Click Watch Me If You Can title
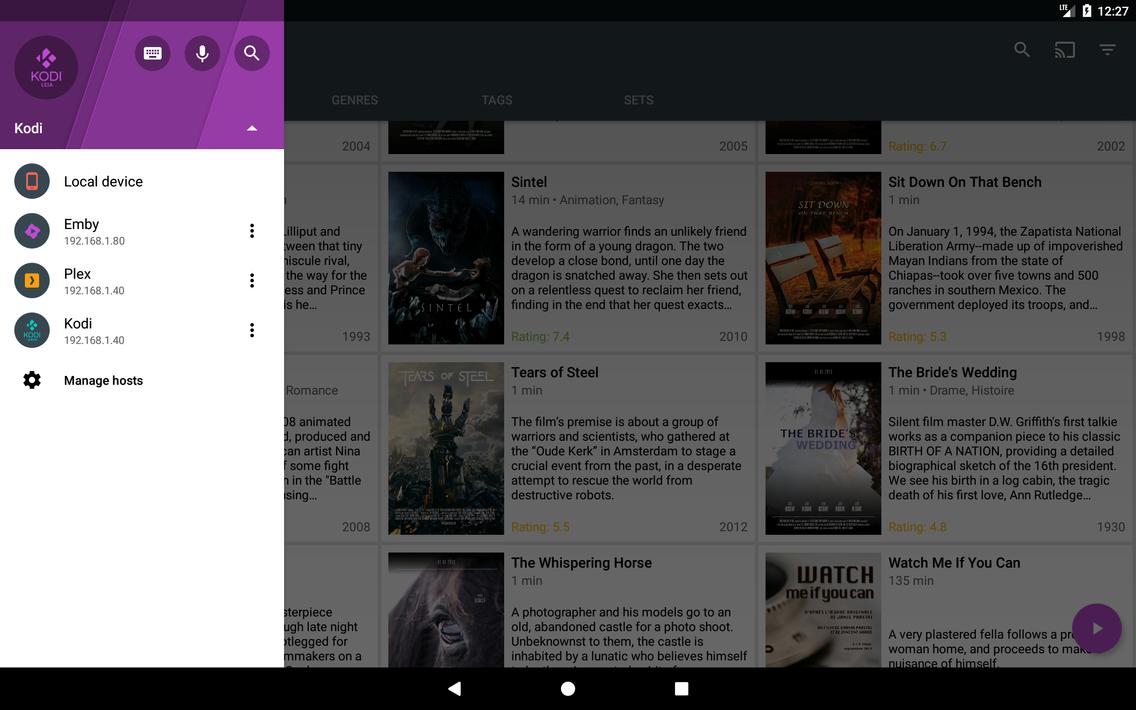Image resolution: width=1136 pixels, height=710 pixels. (954, 564)
